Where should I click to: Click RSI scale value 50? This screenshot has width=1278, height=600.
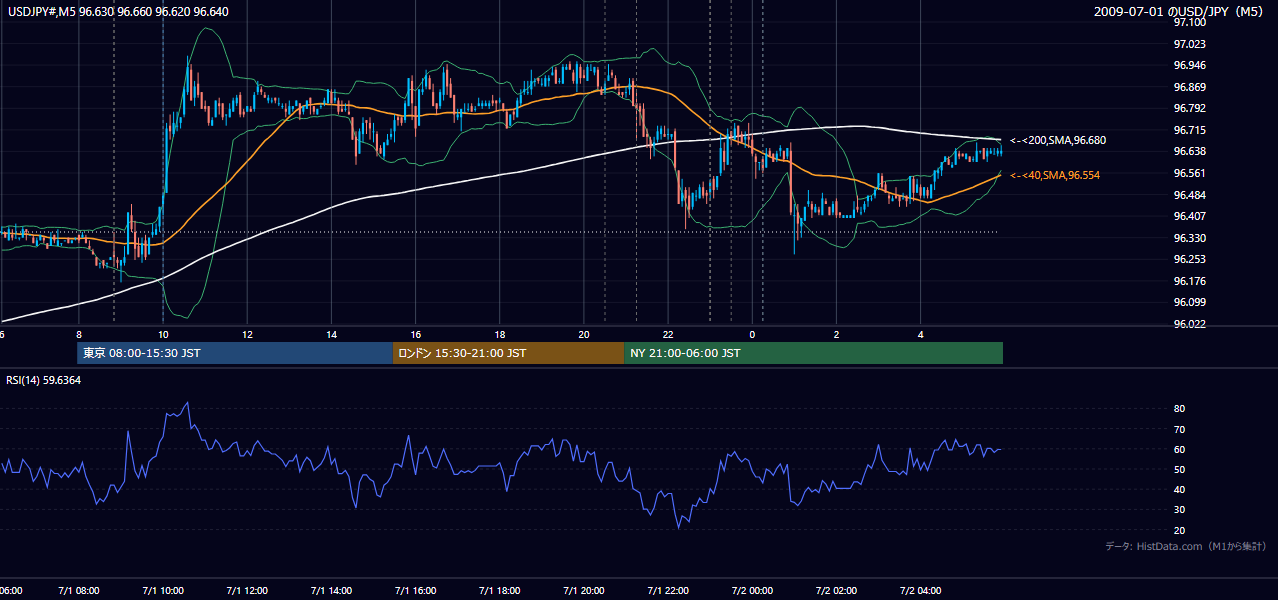pos(1179,469)
